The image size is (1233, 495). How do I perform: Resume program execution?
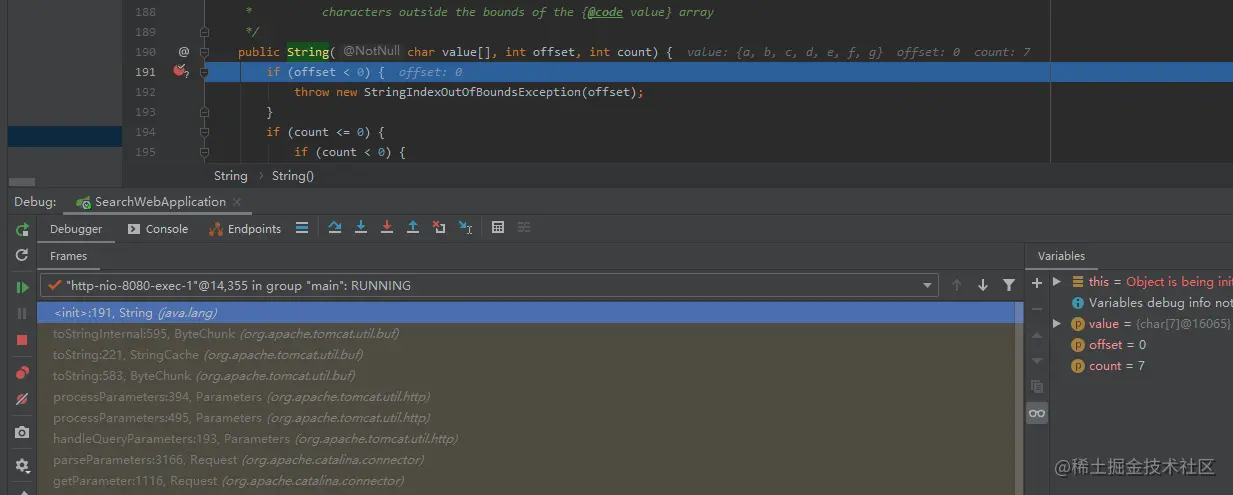[22, 287]
